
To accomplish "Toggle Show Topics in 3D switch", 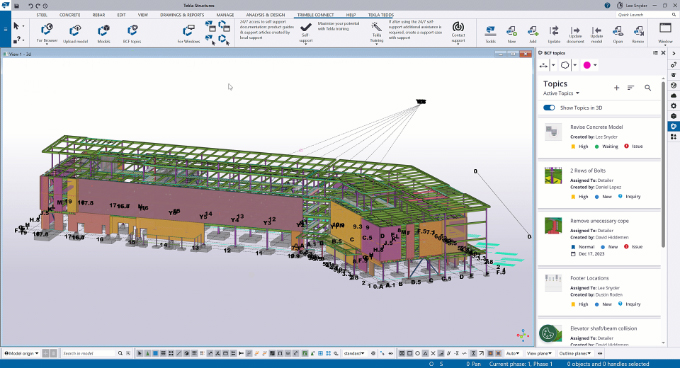I will click(x=549, y=107).
